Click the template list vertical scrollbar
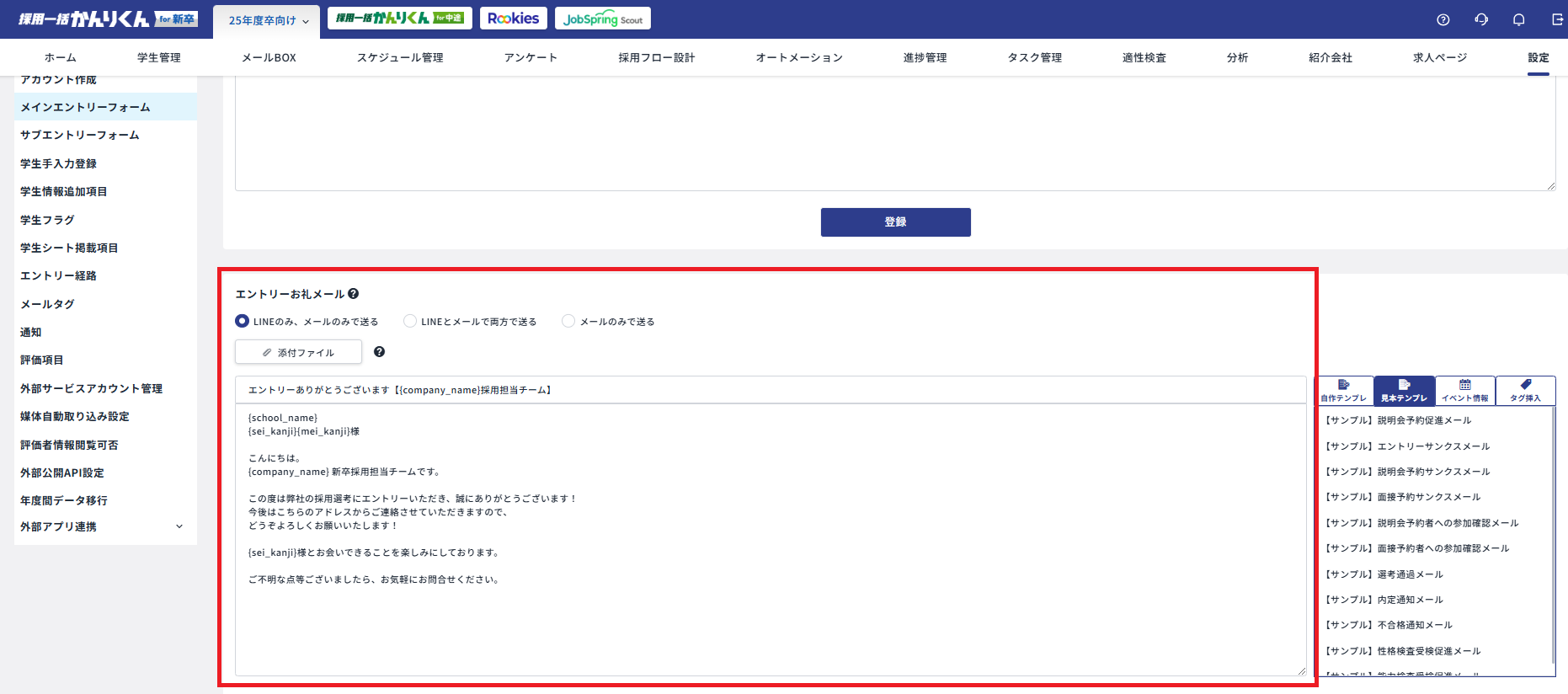This screenshot has height=694, width=1568. click(1552, 539)
